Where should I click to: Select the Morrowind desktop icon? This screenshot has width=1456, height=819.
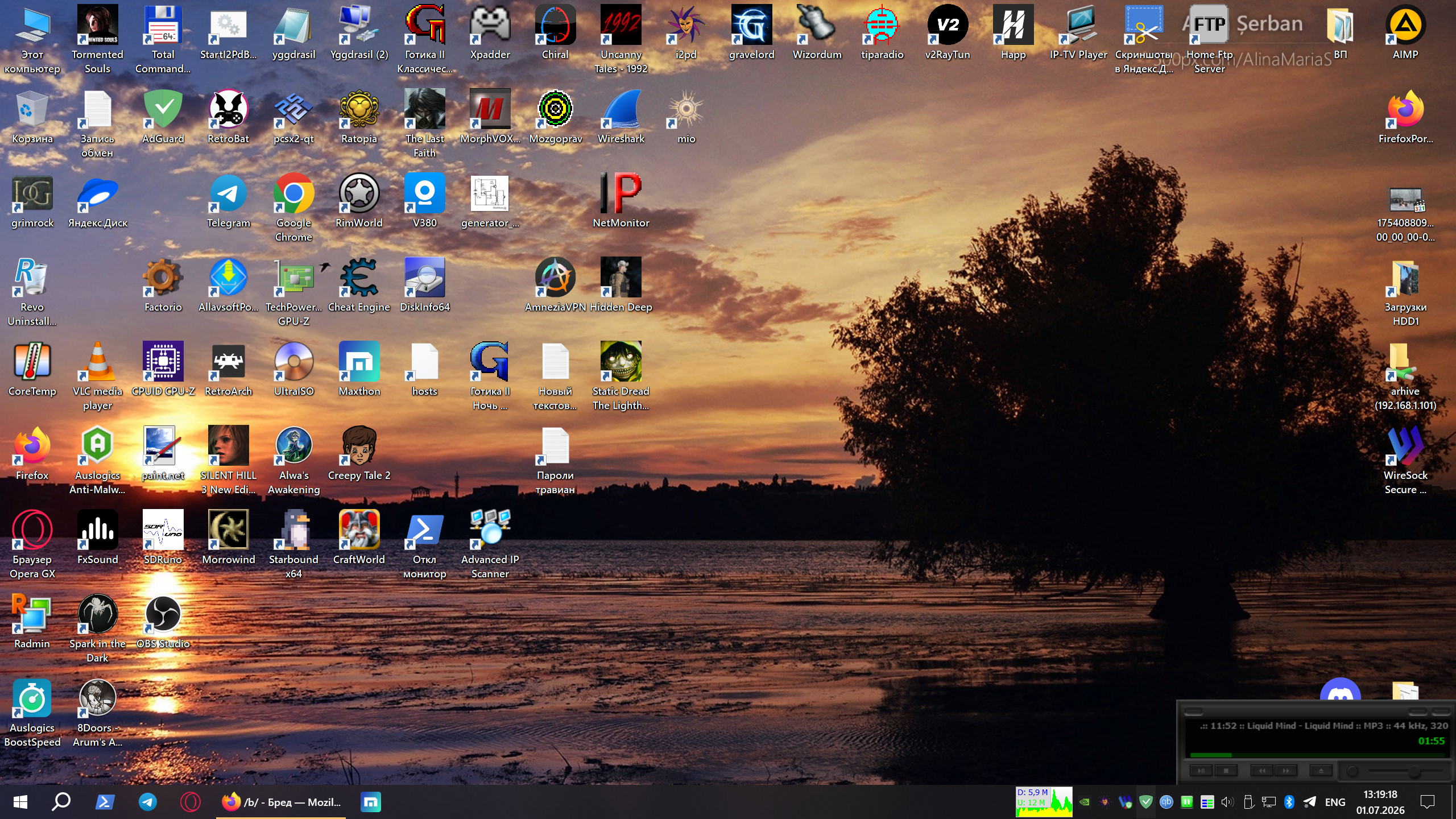229,538
